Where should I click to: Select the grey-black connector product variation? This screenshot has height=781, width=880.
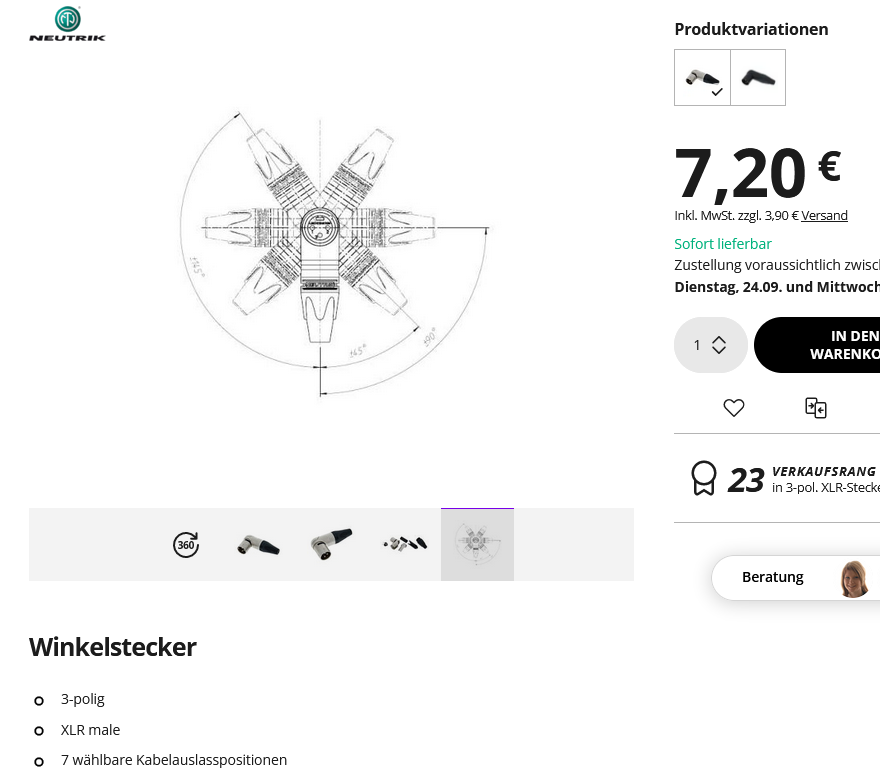(x=702, y=77)
